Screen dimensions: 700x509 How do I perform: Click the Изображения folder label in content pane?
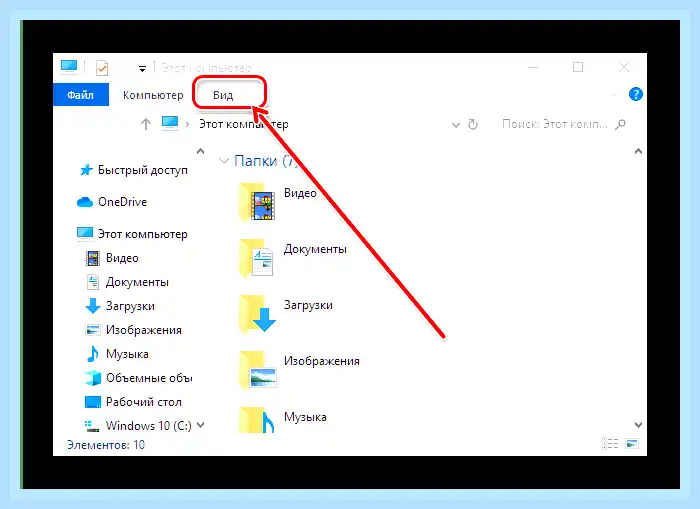321,361
